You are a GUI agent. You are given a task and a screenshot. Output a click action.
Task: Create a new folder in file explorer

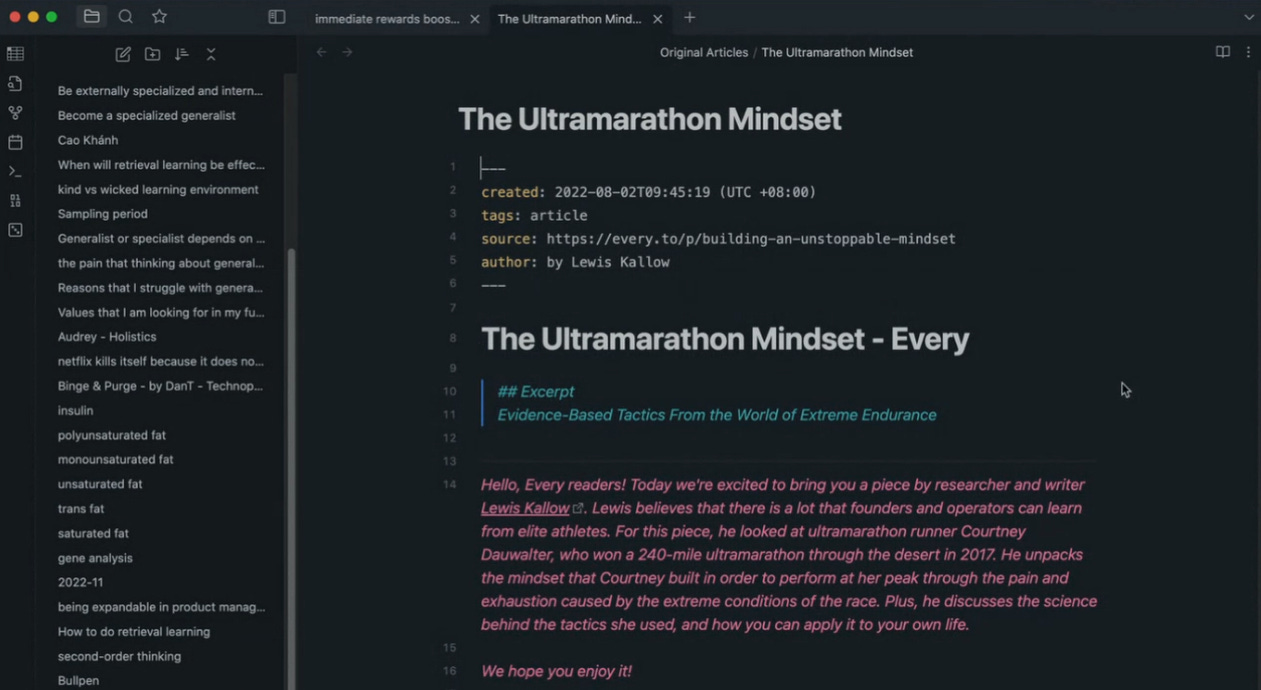coord(152,54)
